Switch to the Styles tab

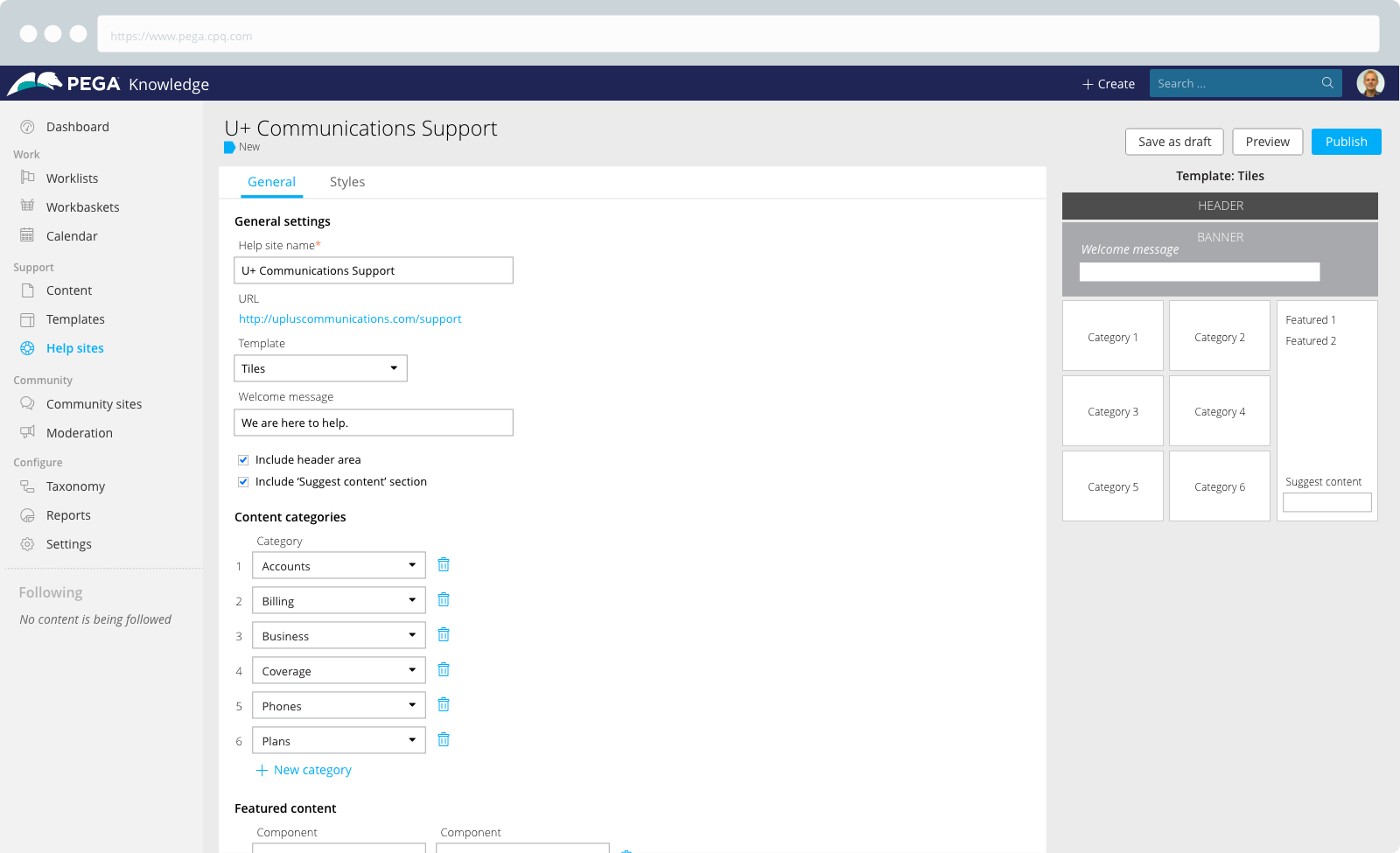click(347, 182)
